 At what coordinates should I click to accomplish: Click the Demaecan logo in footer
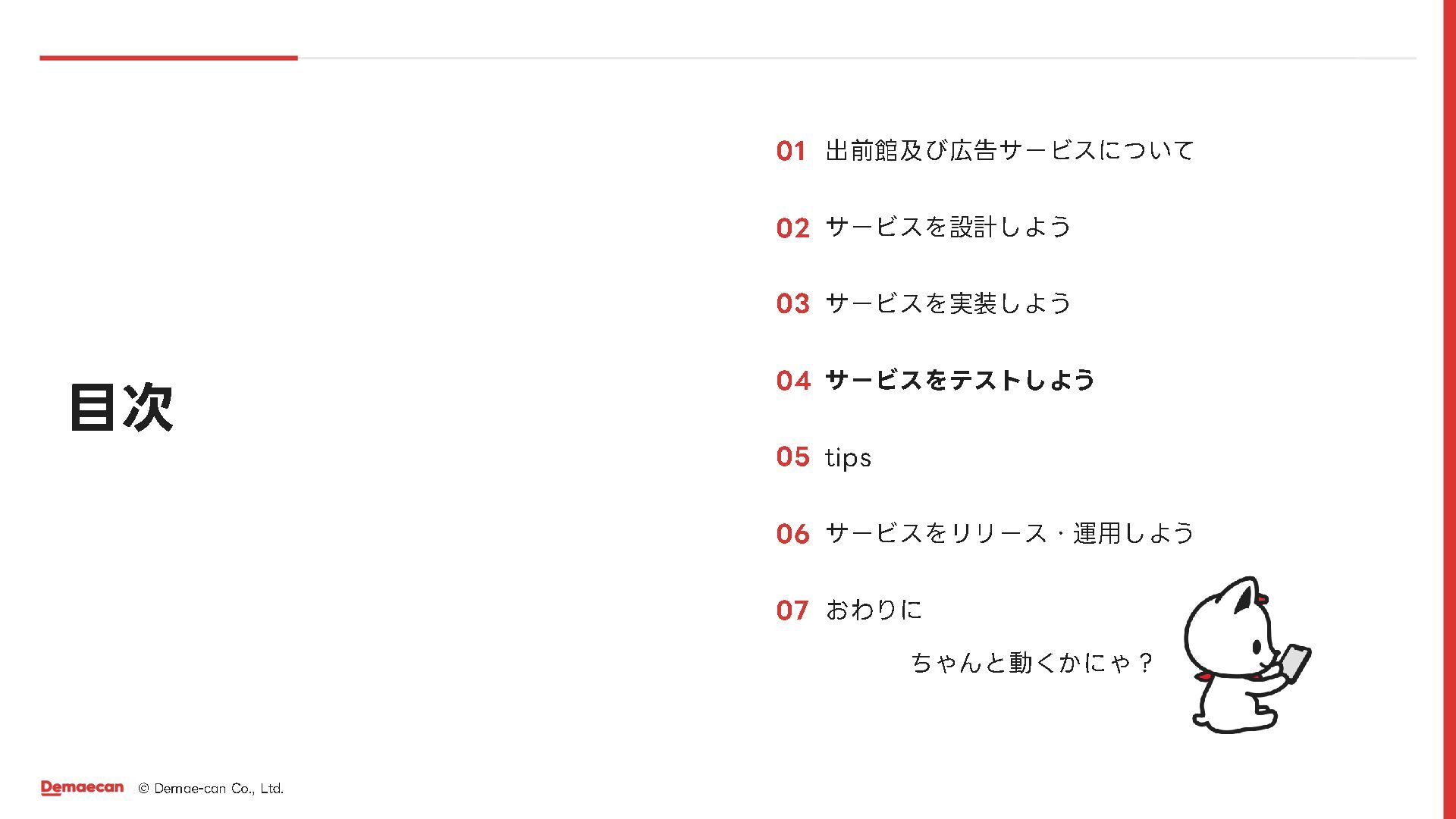pos(82,788)
